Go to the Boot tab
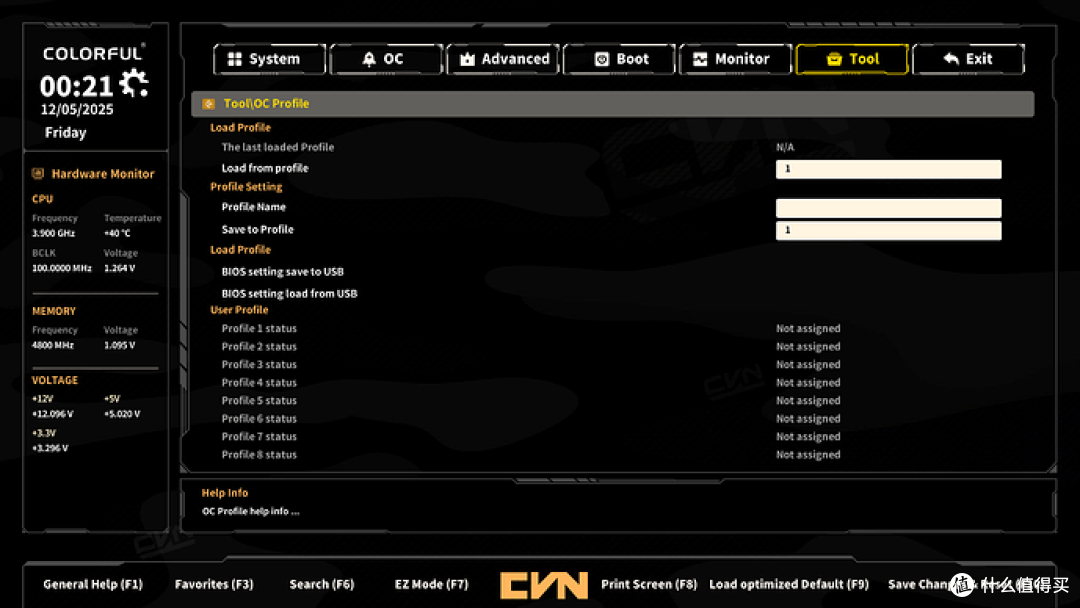The width and height of the screenshot is (1080, 608). point(619,59)
